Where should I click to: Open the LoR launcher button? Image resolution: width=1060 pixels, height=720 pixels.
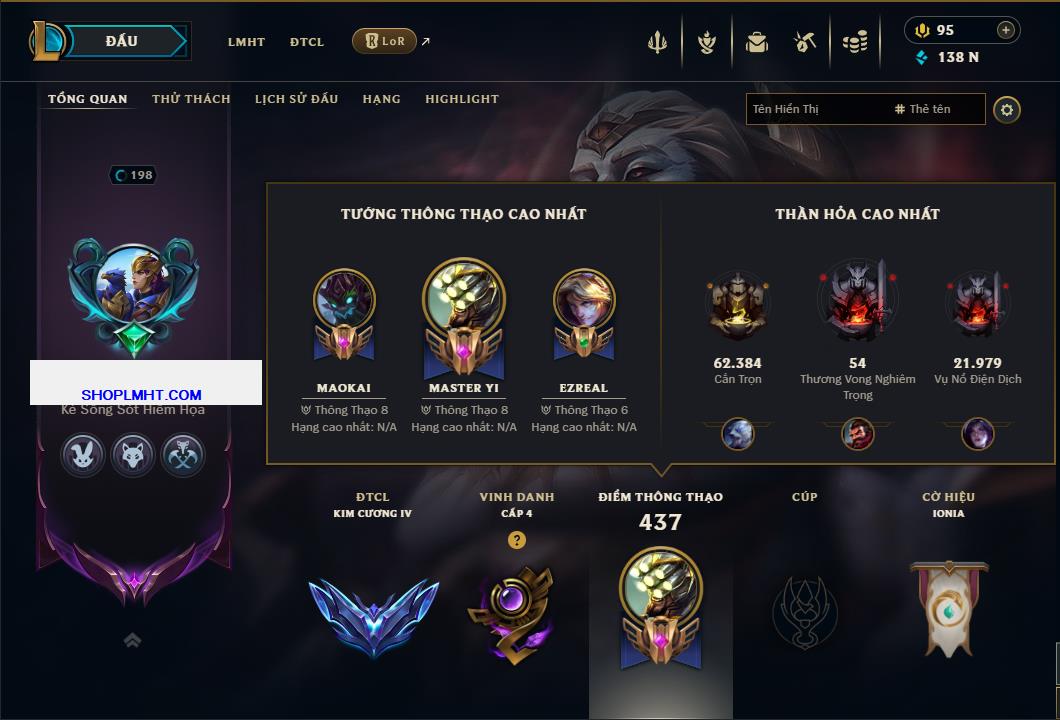[384, 41]
